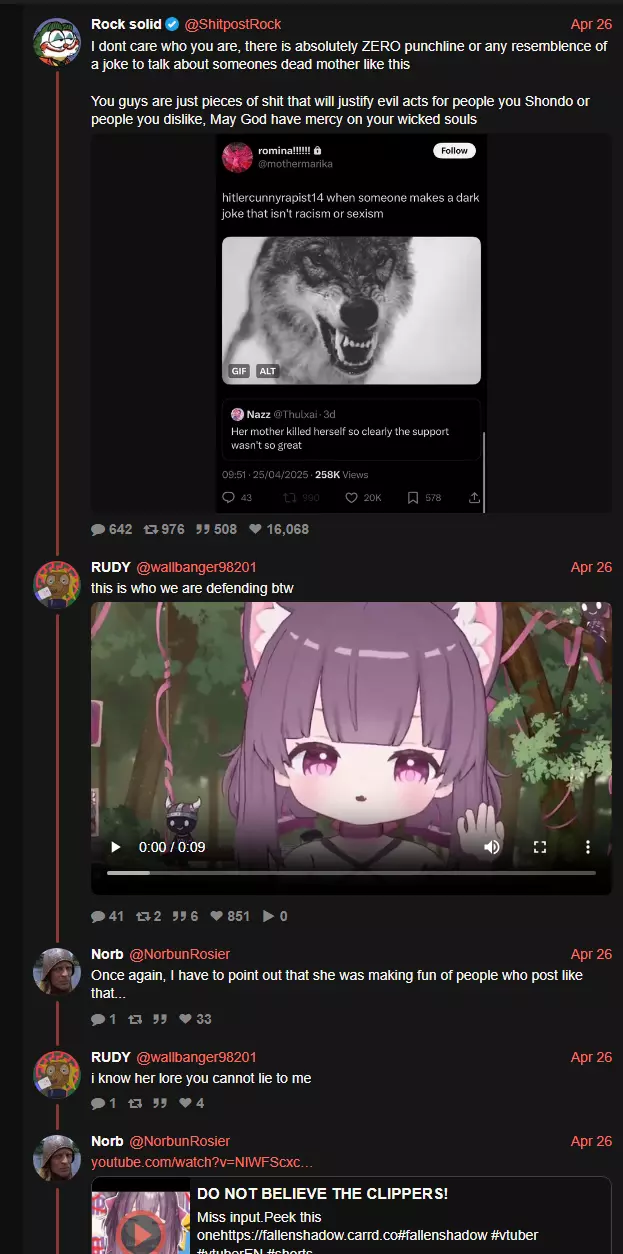Play the video in RUDY's post
This screenshot has height=1254, width=623.
(x=115, y=847)
